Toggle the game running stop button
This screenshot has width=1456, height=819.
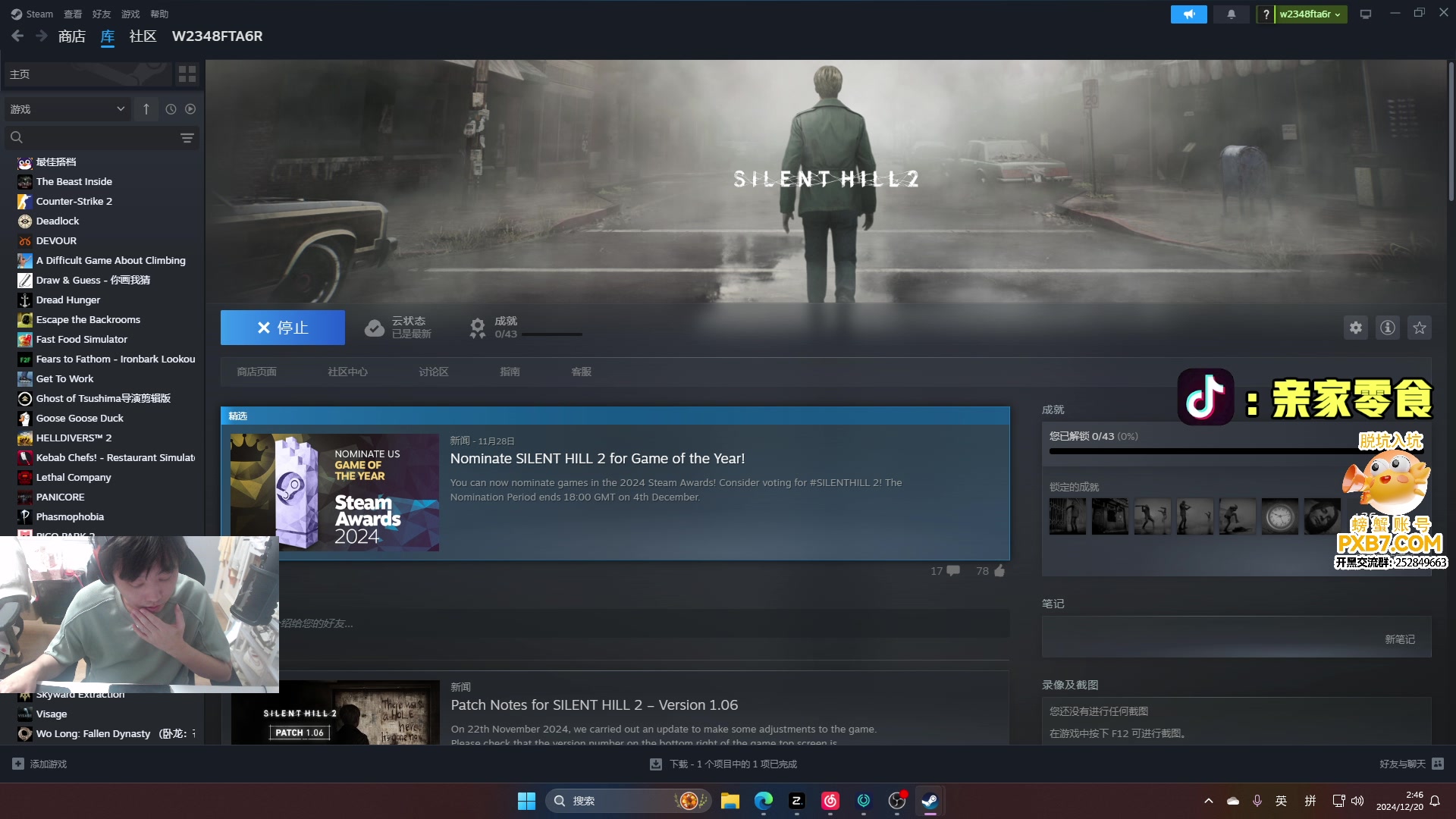point(283,327)
